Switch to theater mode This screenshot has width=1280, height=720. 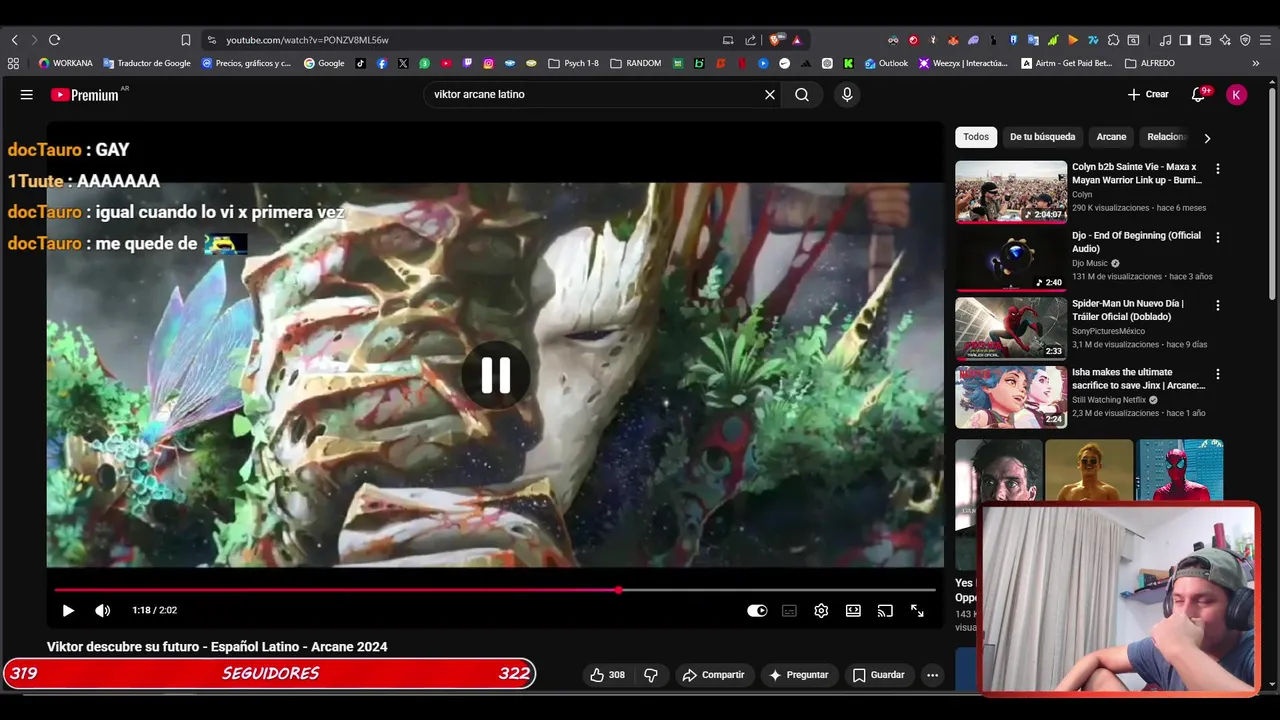[853, 610]
